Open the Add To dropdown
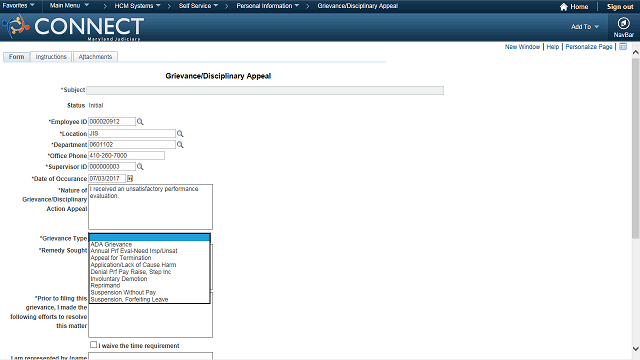Image resolution: width=640 pixels, height=360 pixels. 585,27
